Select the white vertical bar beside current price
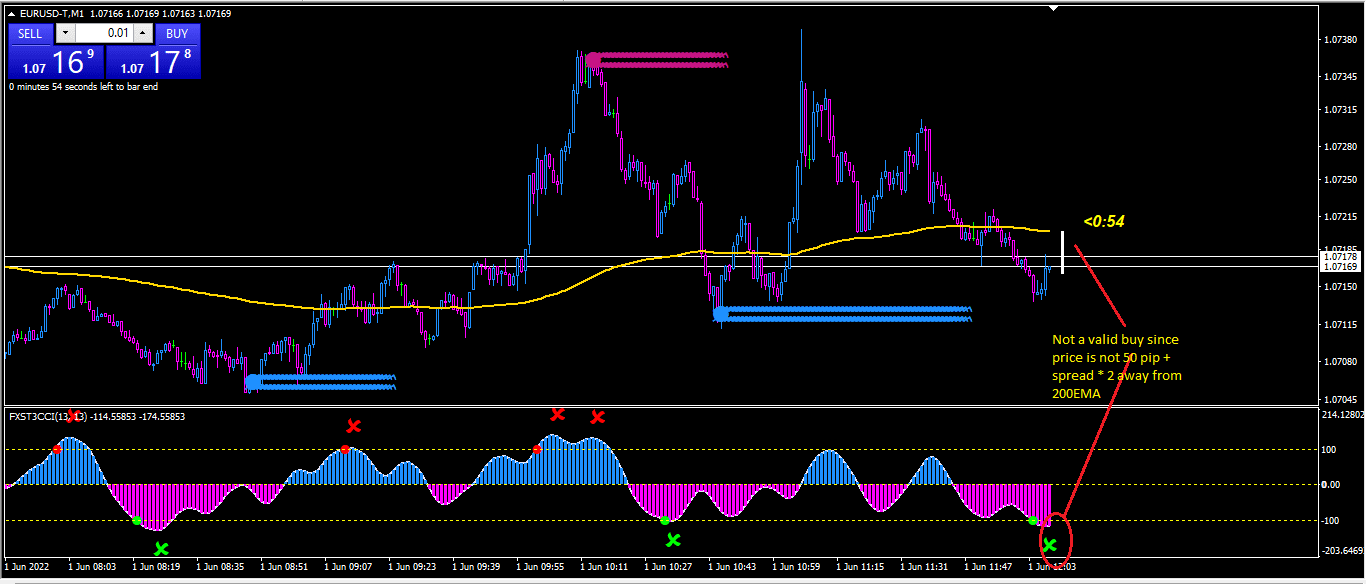Screen dimensions: 1366x584 click(x=1062, y=252)
